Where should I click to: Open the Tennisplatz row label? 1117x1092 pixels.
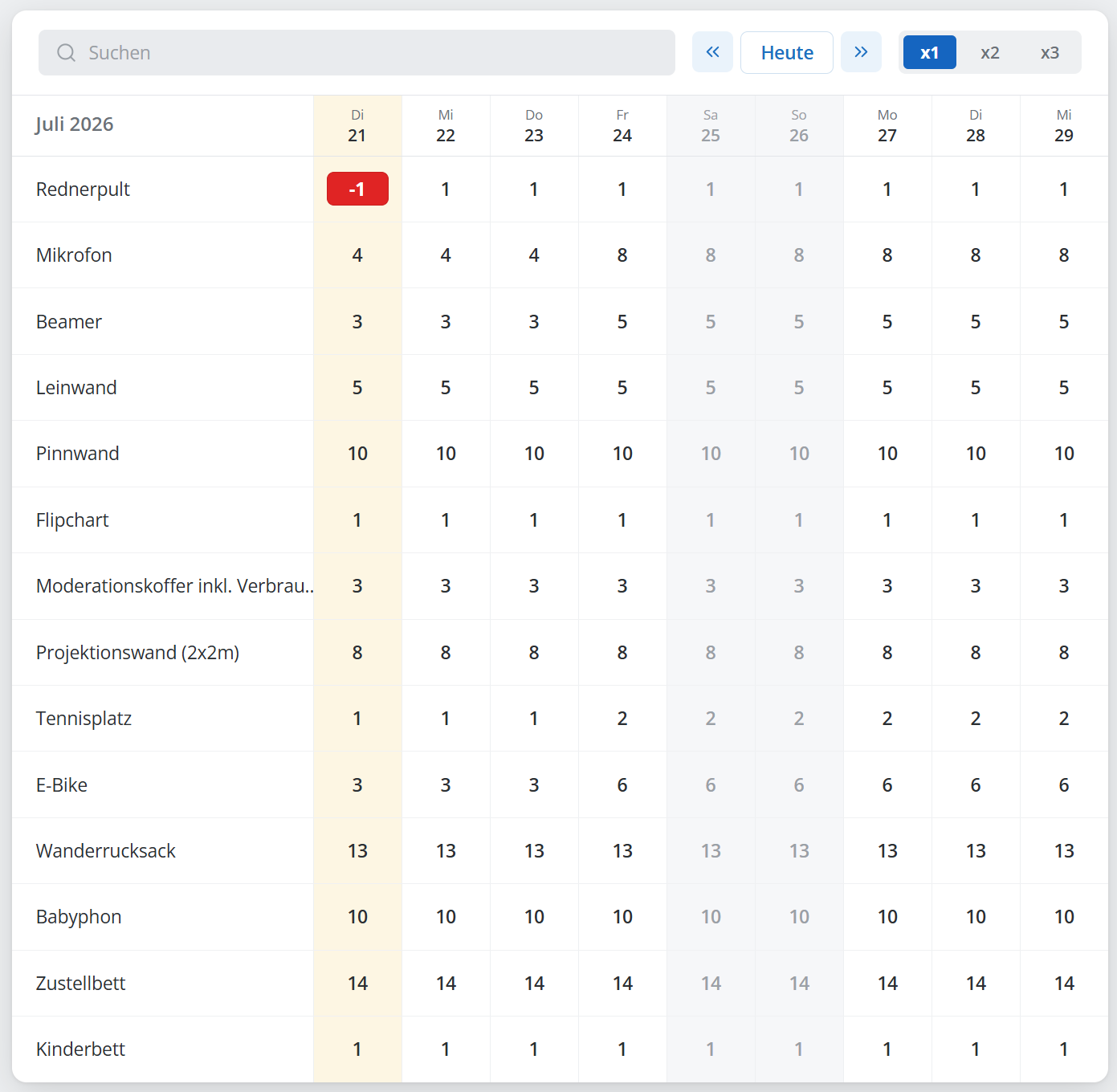point(84,719)
